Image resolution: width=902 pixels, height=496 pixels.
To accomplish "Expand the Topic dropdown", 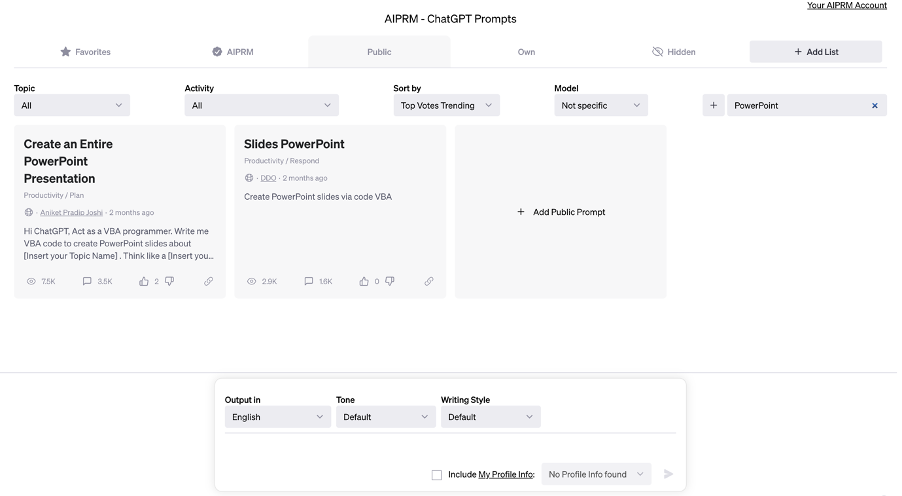I will point(72,105).
